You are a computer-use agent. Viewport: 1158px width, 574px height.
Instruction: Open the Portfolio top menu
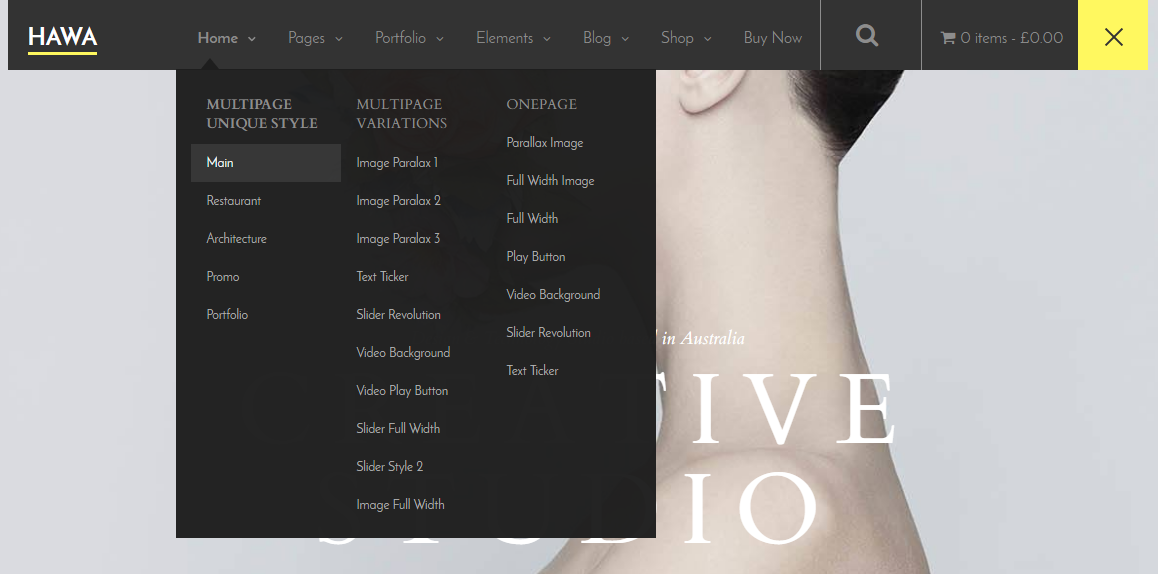pos(400,38)
